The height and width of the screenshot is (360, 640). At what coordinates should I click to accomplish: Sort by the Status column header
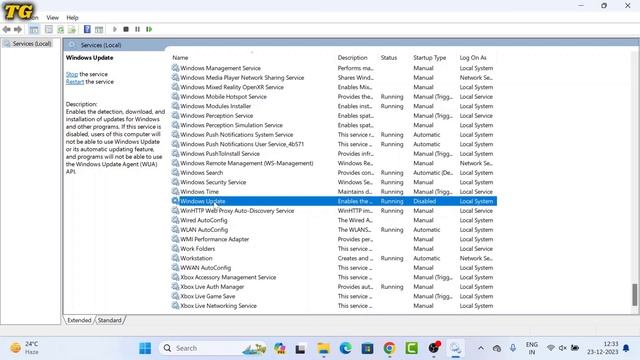(x=389, y=58)
